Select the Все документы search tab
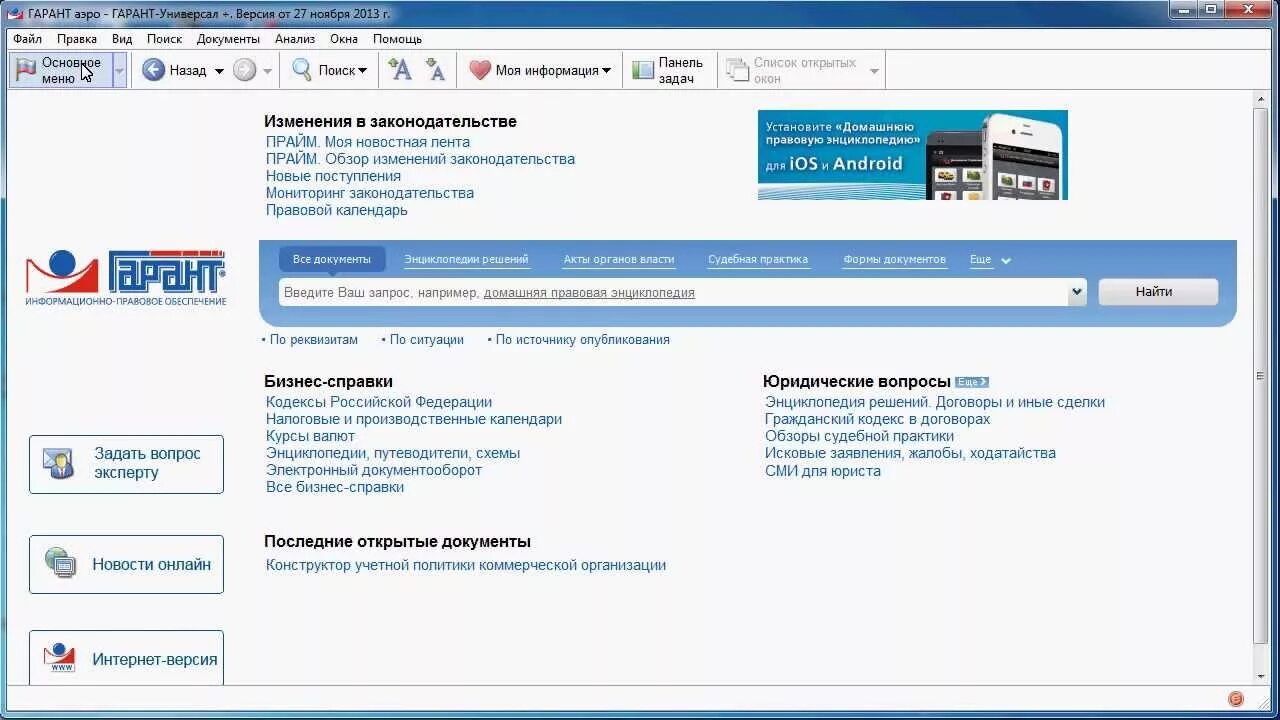This screenshot has height=720, width=1280. coord(331,259)
